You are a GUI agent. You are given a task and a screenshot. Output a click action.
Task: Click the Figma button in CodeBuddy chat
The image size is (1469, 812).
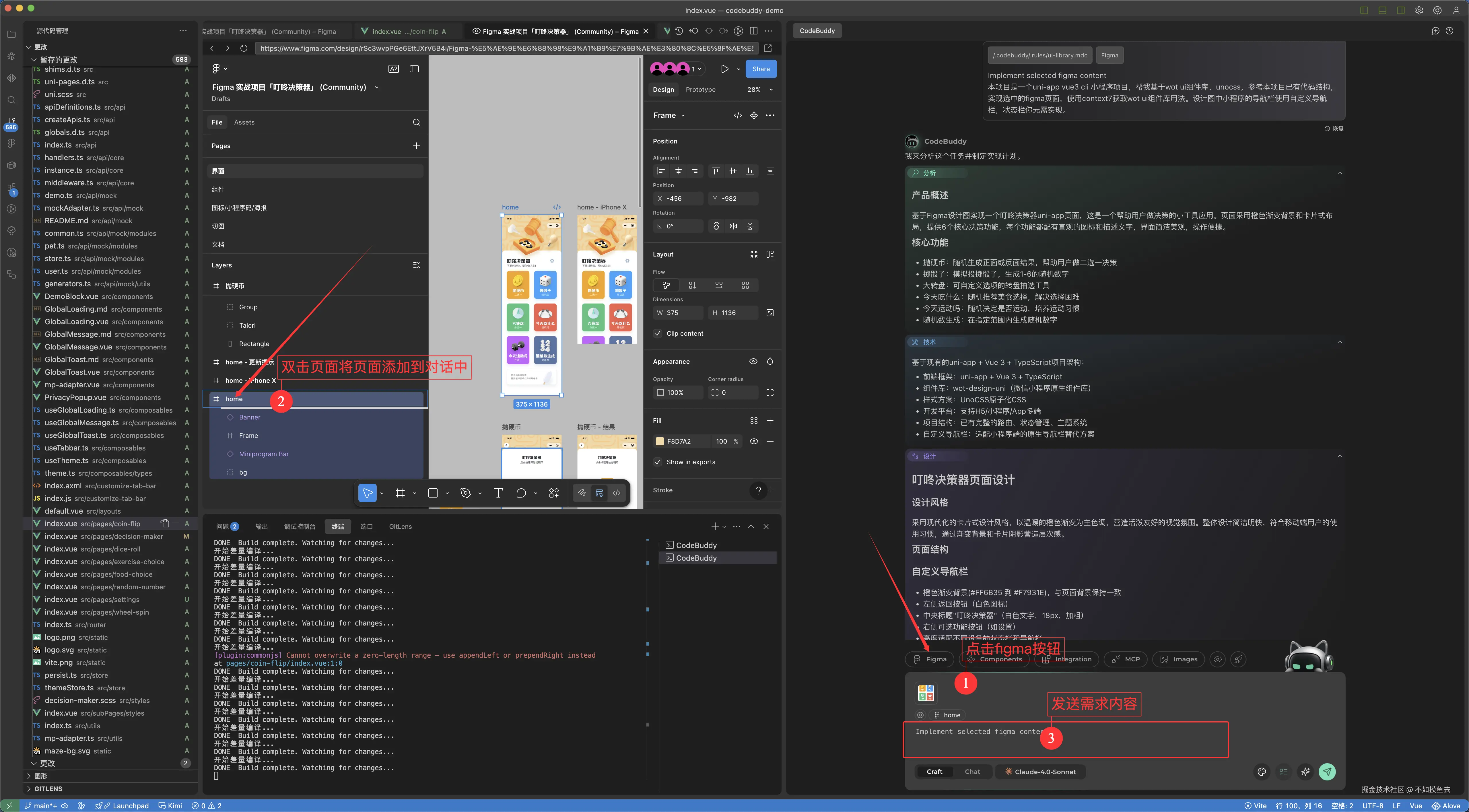click(x=930, y=659)
